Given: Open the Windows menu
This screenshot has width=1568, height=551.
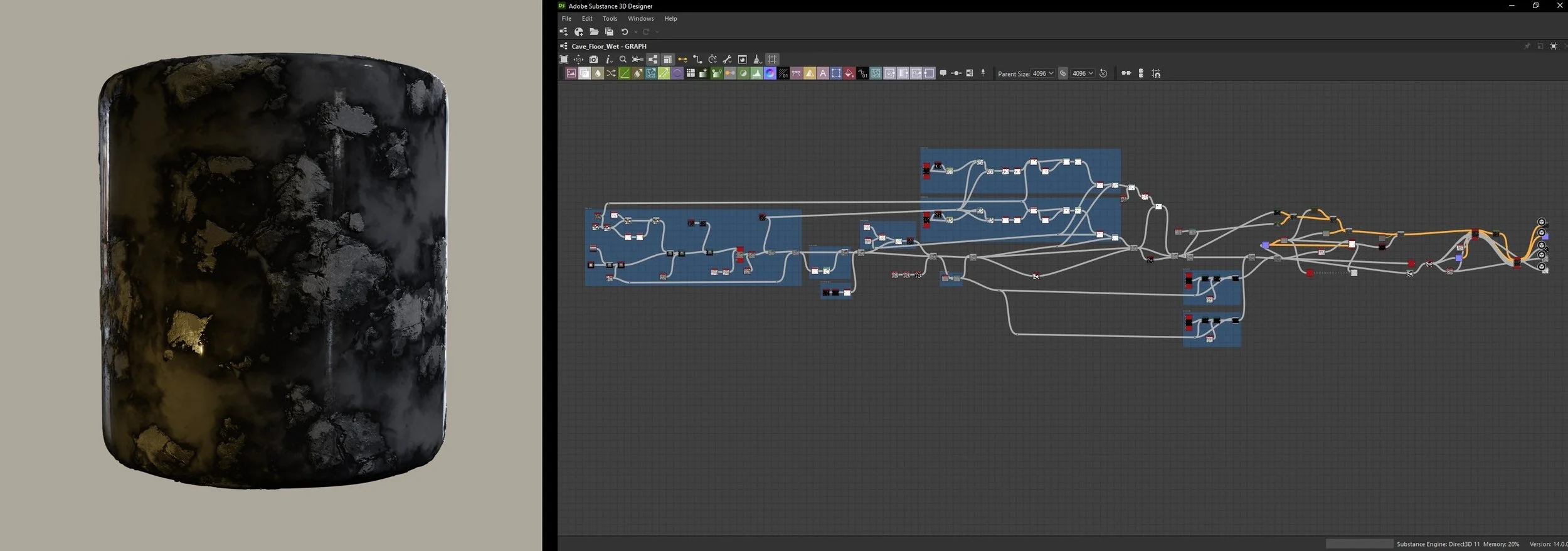Looking at the screenshot, I should (x=640, y=19).
